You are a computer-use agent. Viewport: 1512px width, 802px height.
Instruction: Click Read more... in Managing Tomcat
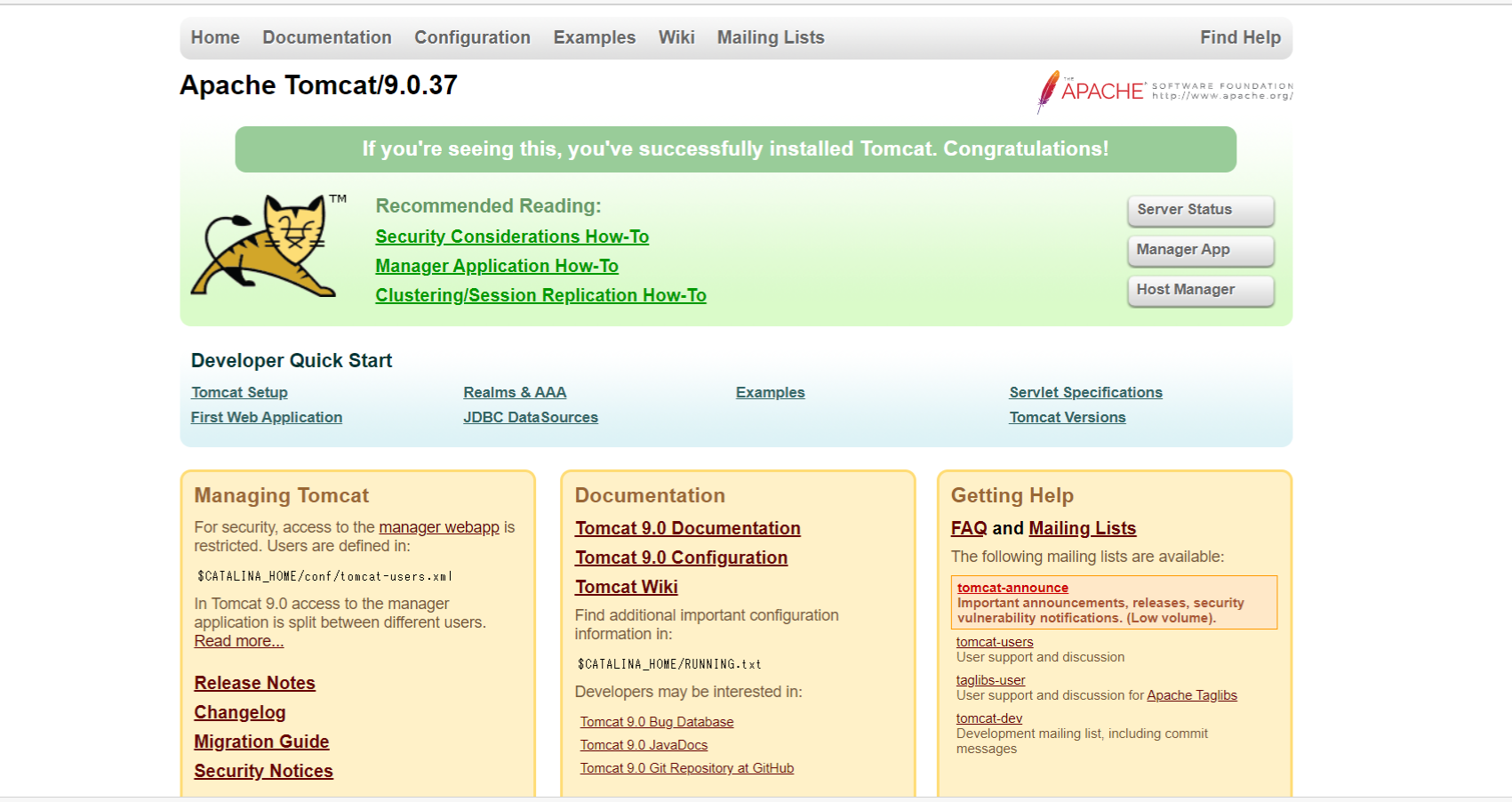pos(239,641)
